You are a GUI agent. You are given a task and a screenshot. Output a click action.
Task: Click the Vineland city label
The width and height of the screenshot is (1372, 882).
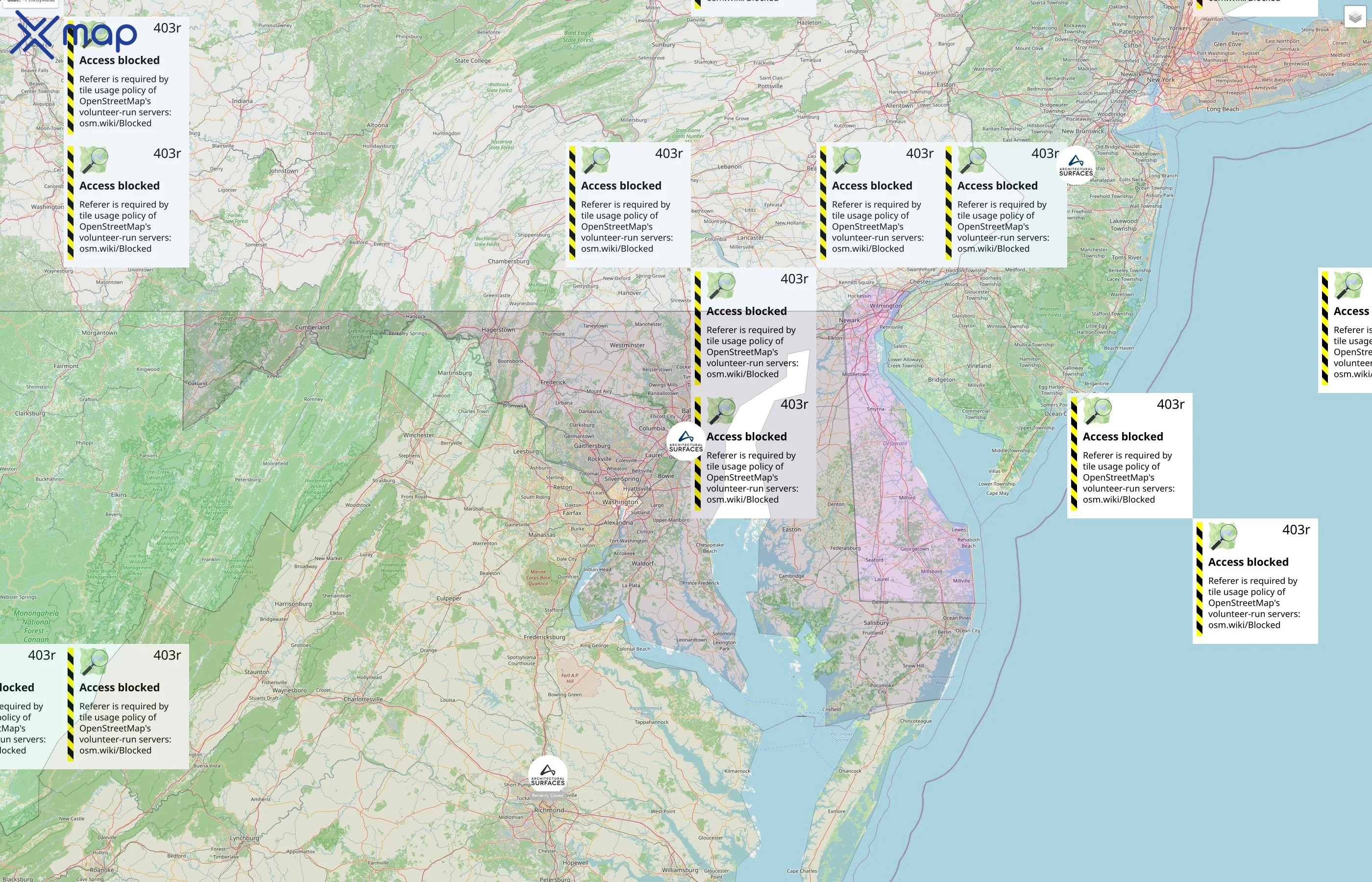[x=979, y=366]
